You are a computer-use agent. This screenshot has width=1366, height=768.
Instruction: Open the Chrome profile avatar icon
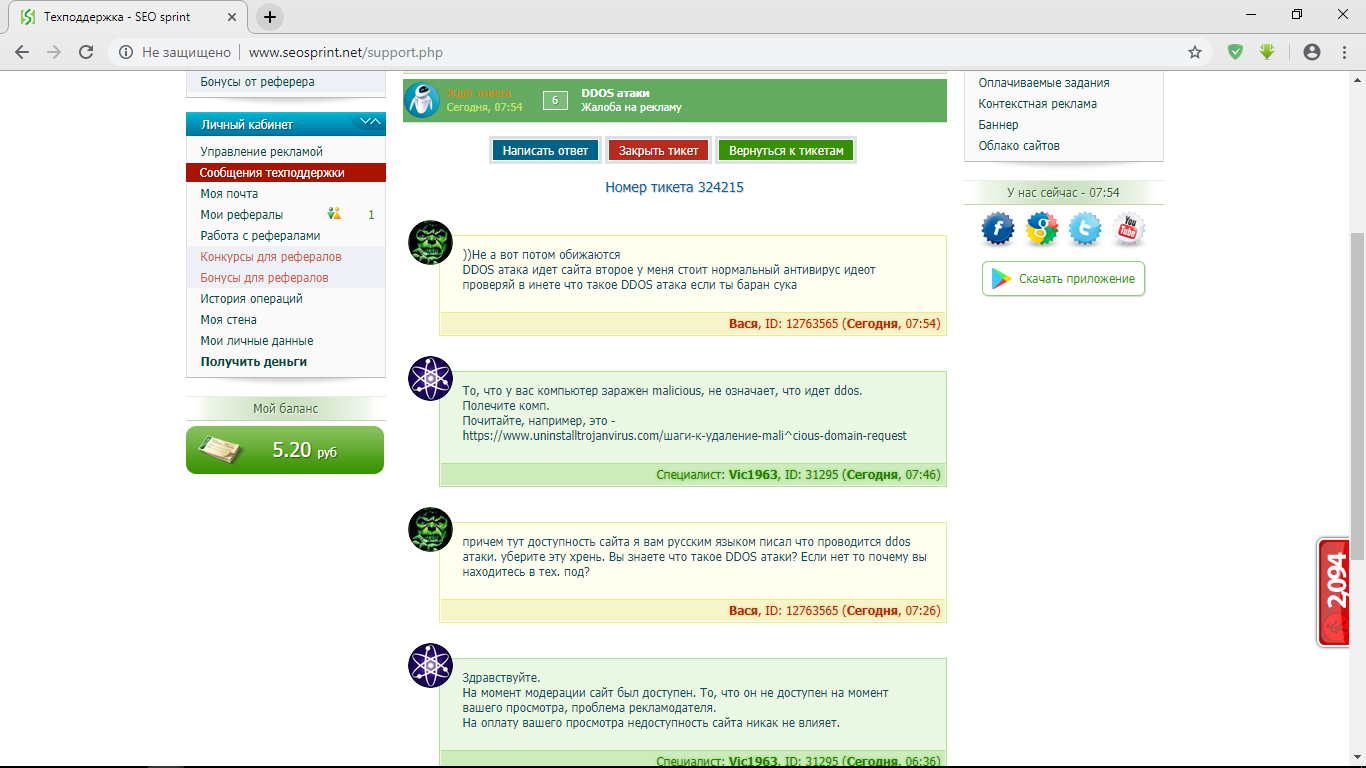click(x=1312, y=52)
